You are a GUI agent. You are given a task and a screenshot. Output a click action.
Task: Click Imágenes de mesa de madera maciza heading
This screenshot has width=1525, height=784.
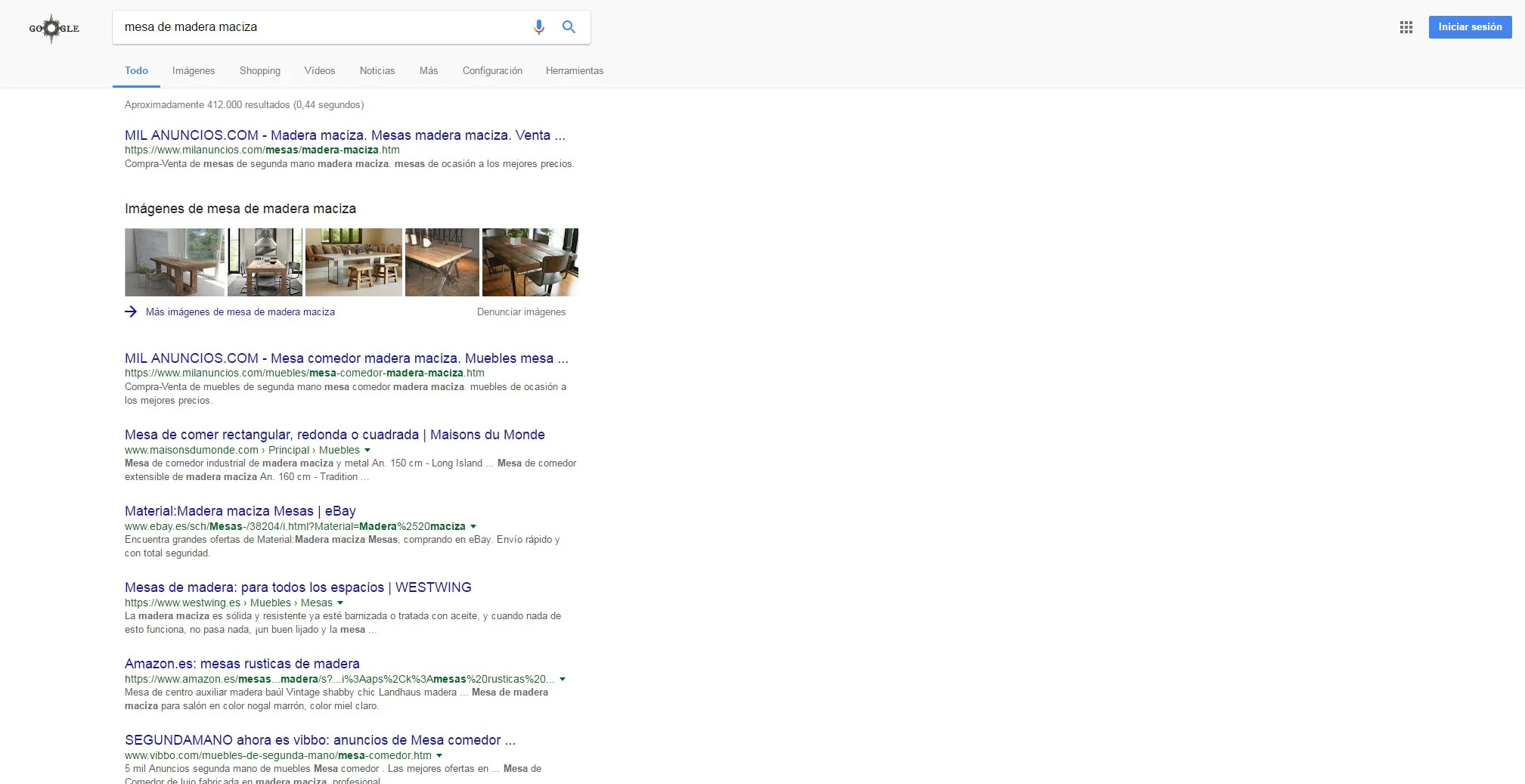[x=240, y=209]
